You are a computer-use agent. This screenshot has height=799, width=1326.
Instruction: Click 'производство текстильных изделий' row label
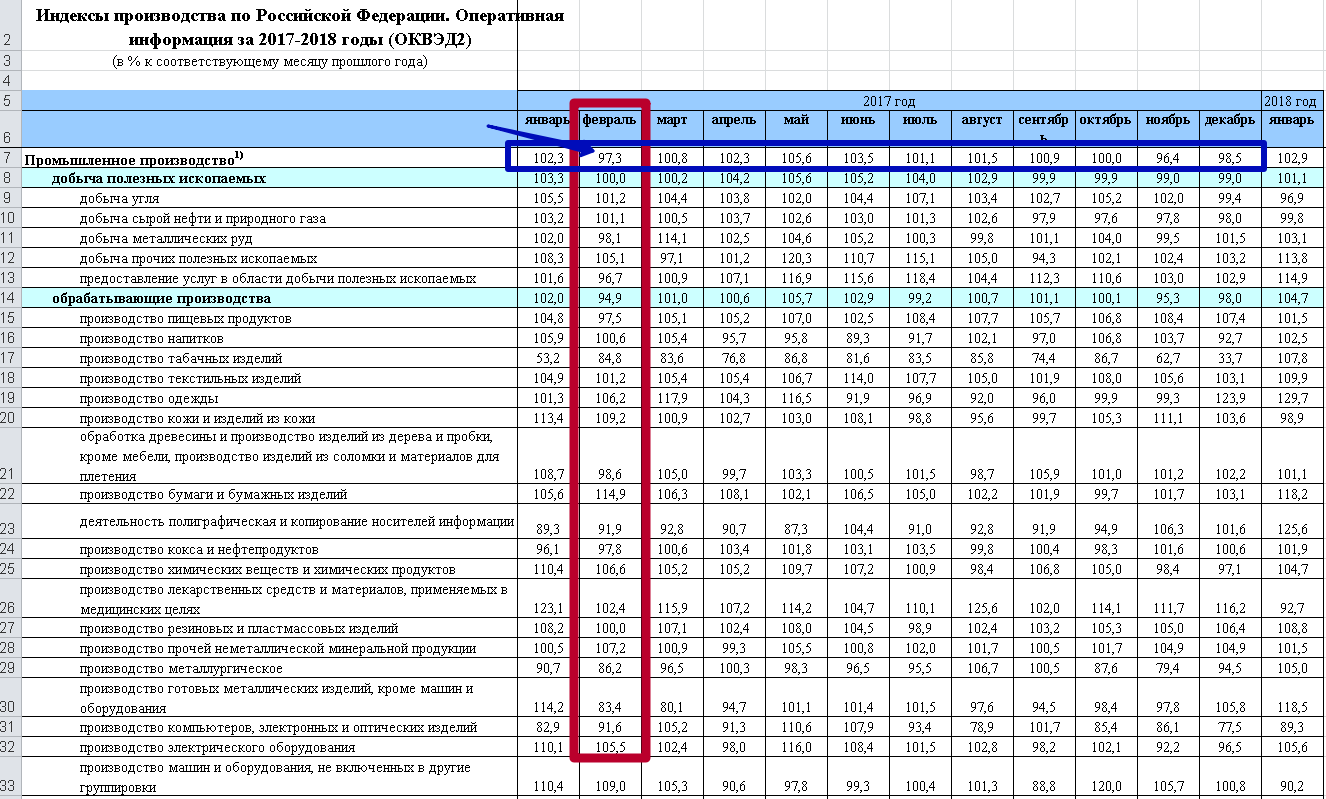(x=190, y=378)
